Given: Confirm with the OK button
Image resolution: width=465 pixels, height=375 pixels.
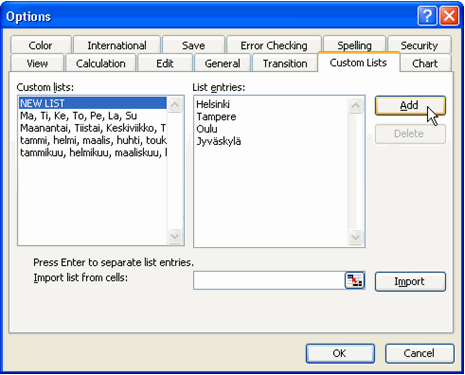Looking at the screenshot, I should click(340, 353).
